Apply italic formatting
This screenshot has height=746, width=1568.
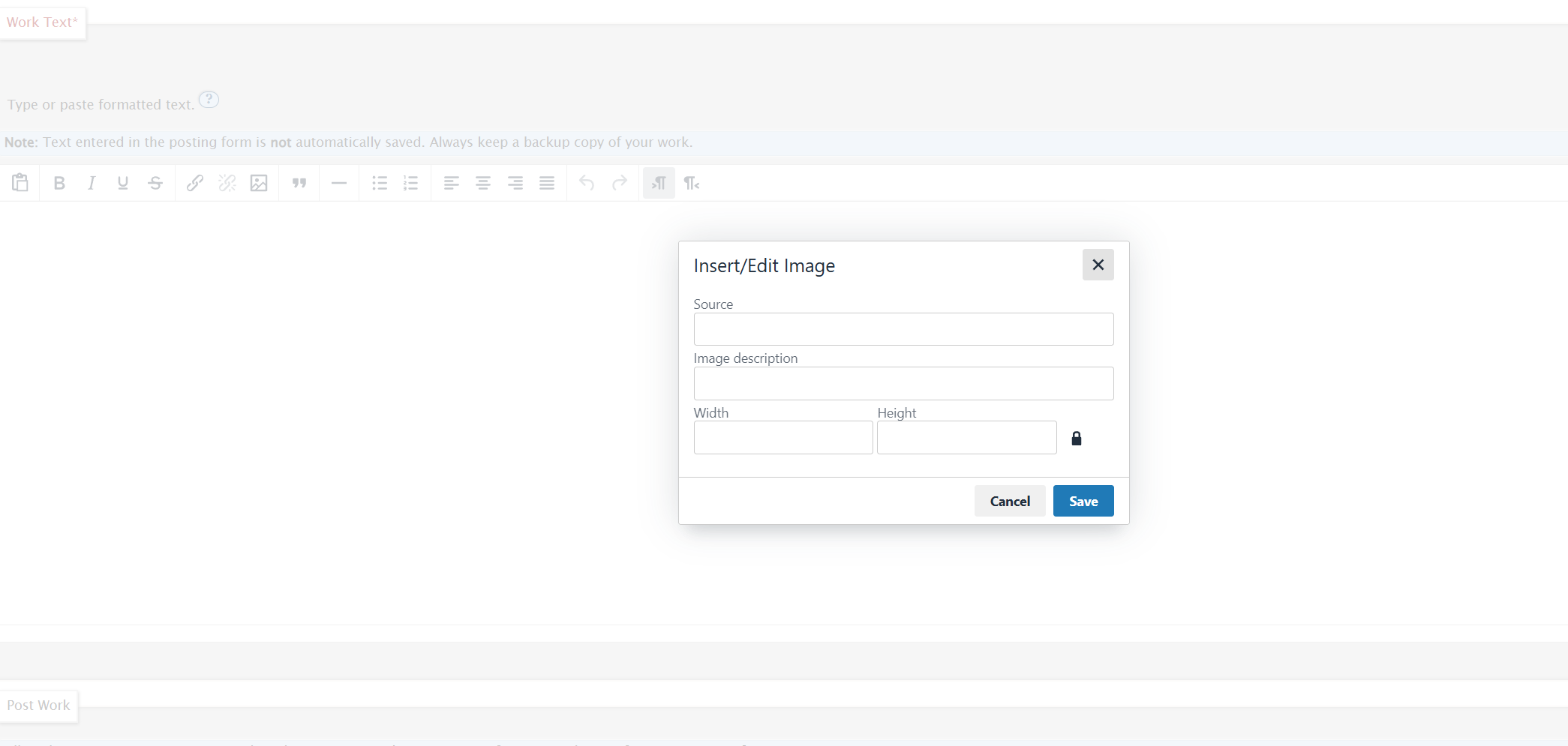(x=92, y=183)
